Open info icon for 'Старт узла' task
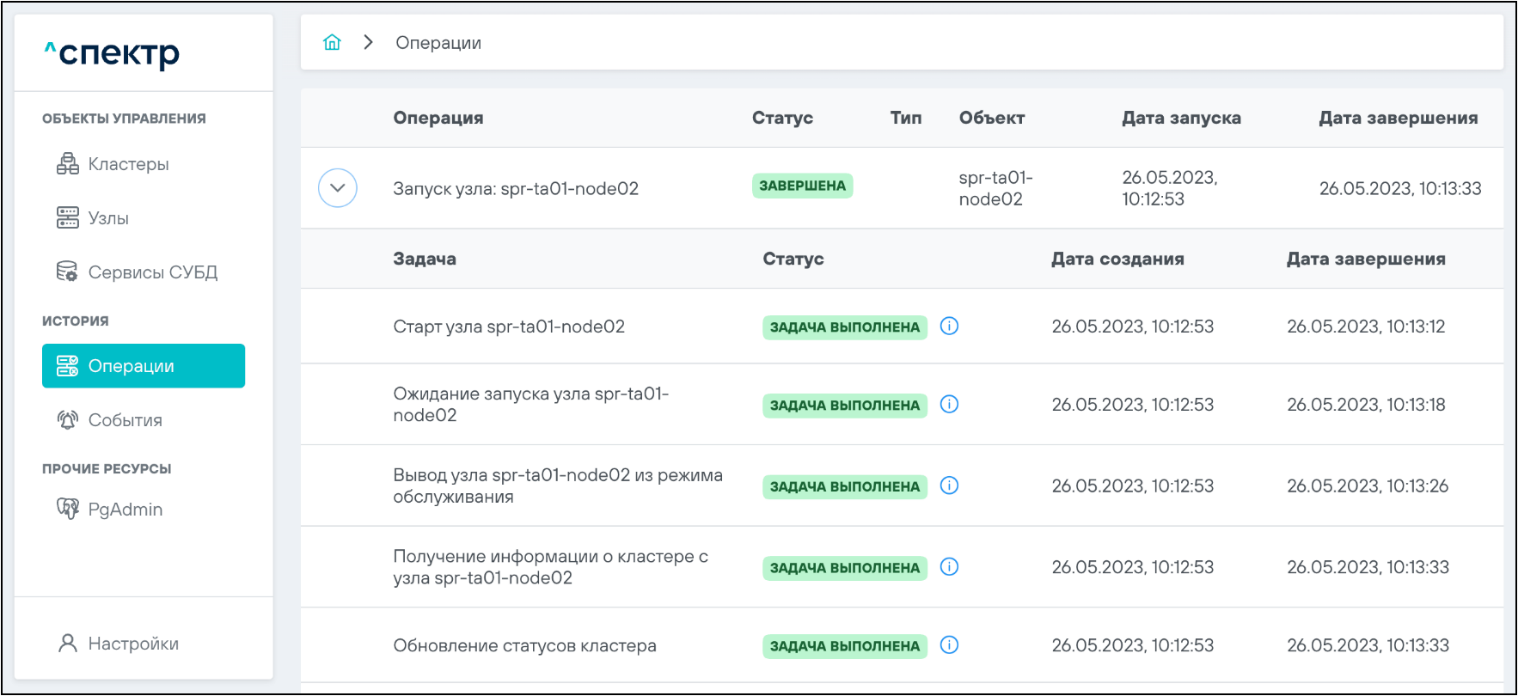This screenshot has height=696, width=1518. (x=950, y=326)
